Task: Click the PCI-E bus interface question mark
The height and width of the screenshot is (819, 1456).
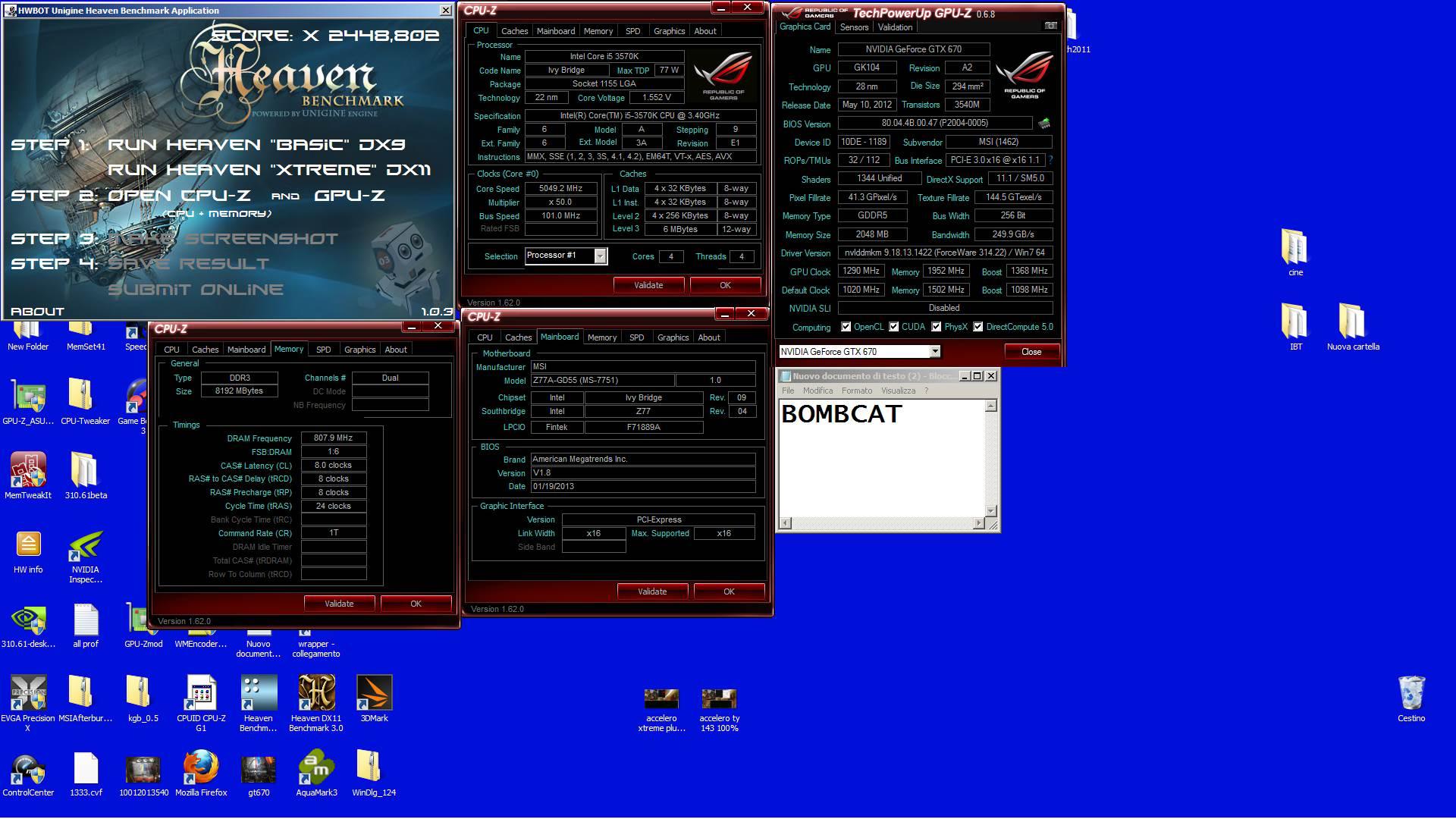Action: click(1050, 160)
